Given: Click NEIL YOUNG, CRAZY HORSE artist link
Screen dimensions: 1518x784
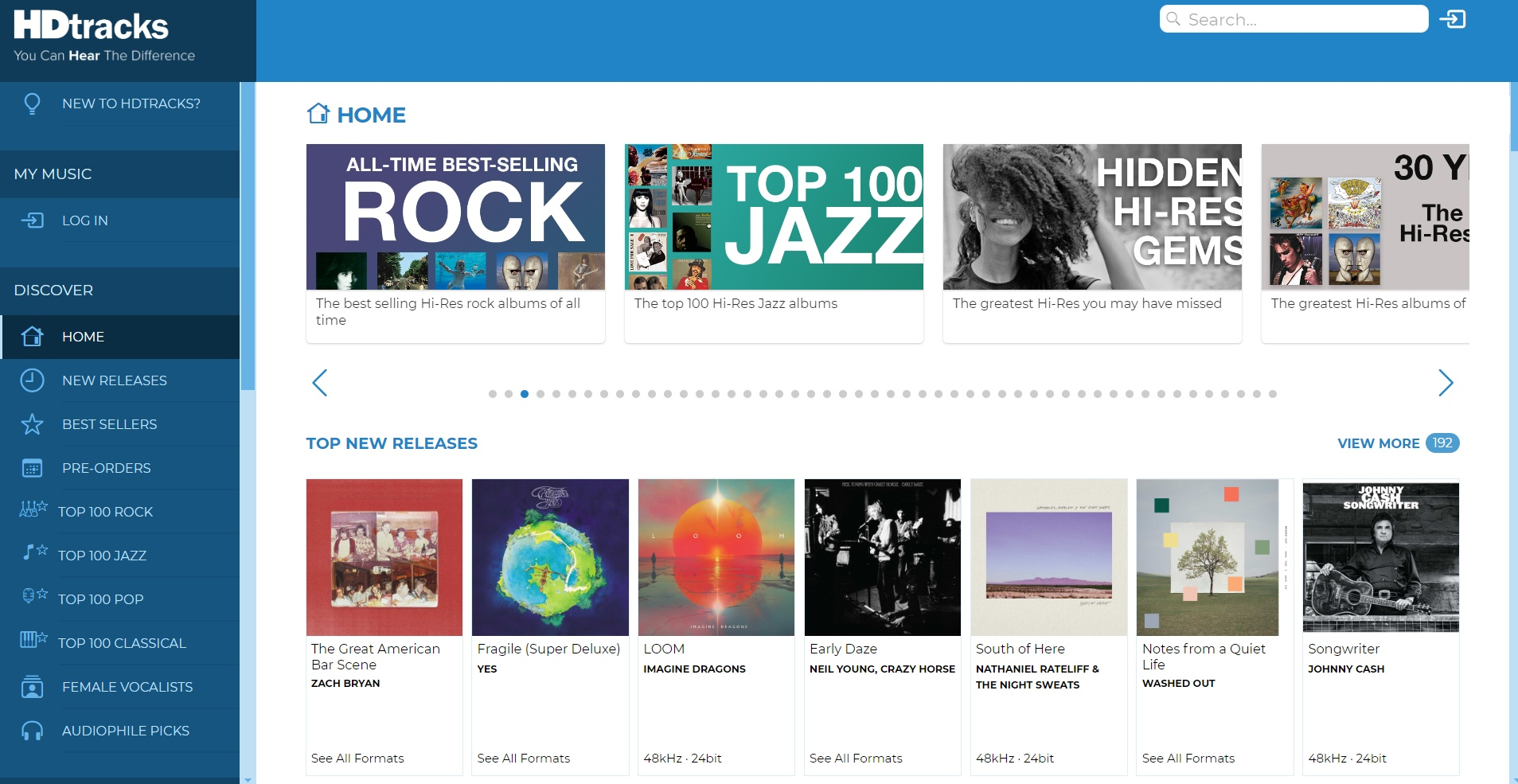Looking at the screenshot, I should point(882,669).
